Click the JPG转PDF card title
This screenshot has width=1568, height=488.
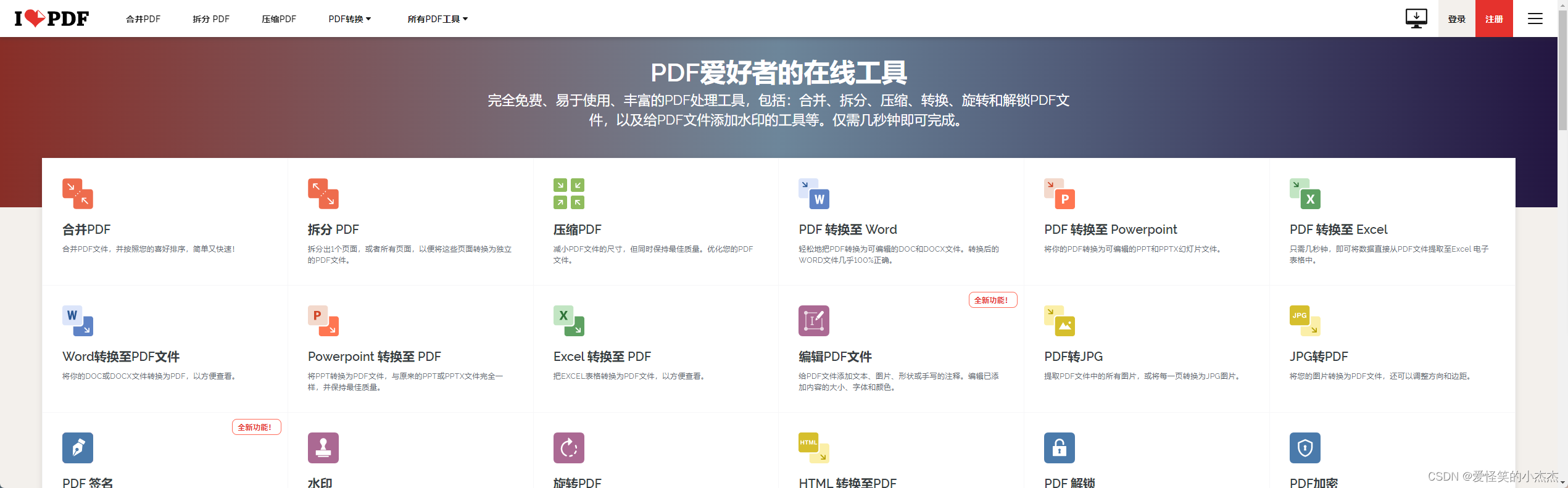click(1319, 357)
